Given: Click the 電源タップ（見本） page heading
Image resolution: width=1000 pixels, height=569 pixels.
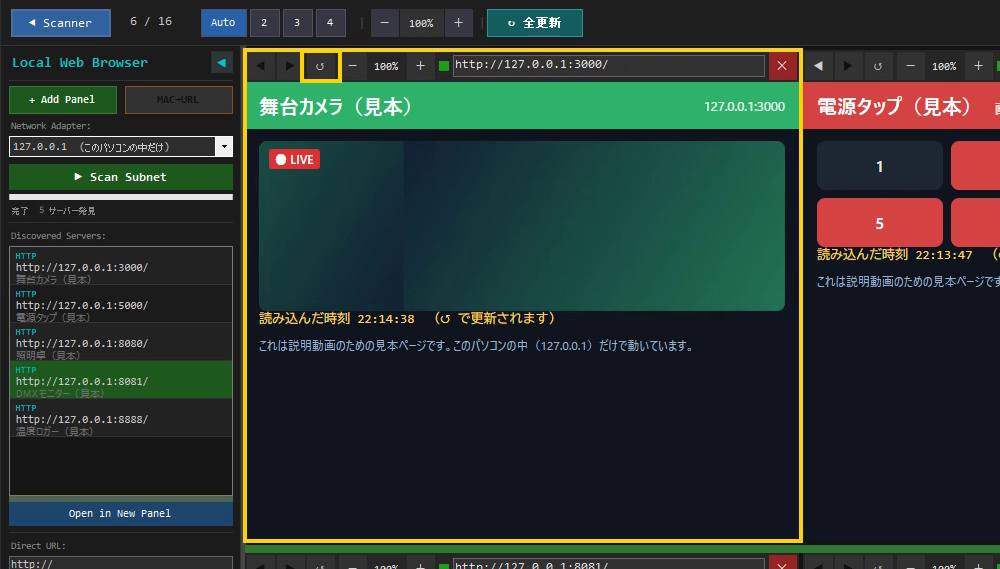Looking at the screenshot, I should tap(895, 107).
